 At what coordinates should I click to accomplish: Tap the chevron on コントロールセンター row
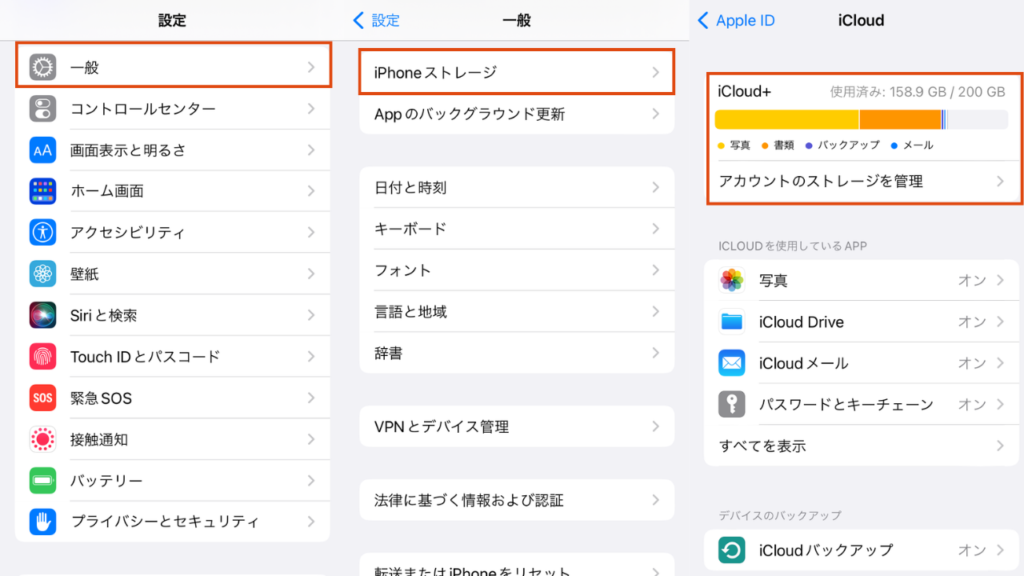pos(312,108)
